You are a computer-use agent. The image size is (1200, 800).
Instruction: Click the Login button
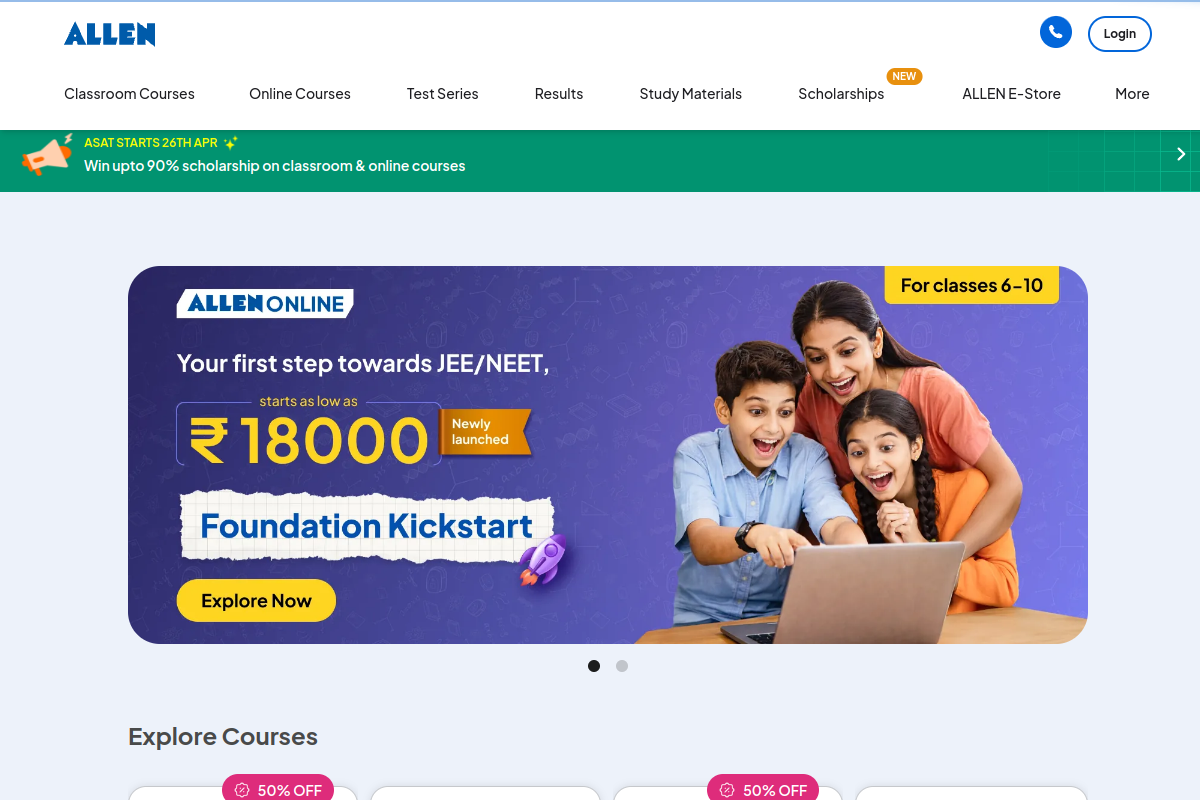tap(1120, 34)
